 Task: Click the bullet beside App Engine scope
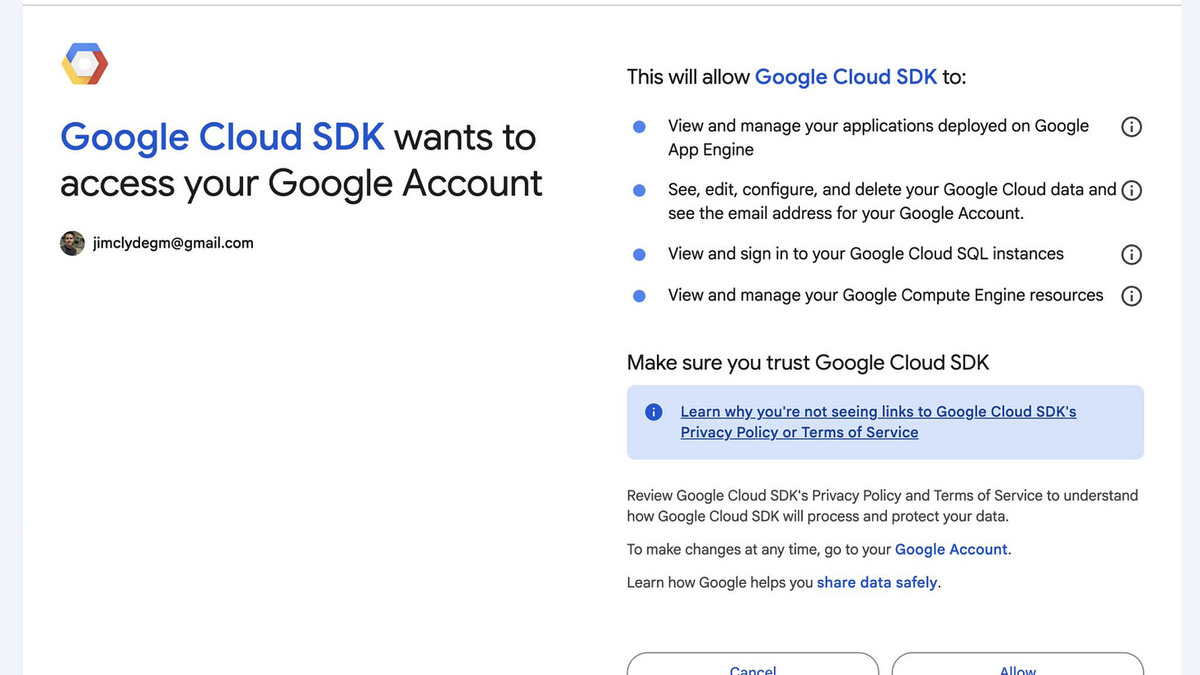[x=639, y=127]
